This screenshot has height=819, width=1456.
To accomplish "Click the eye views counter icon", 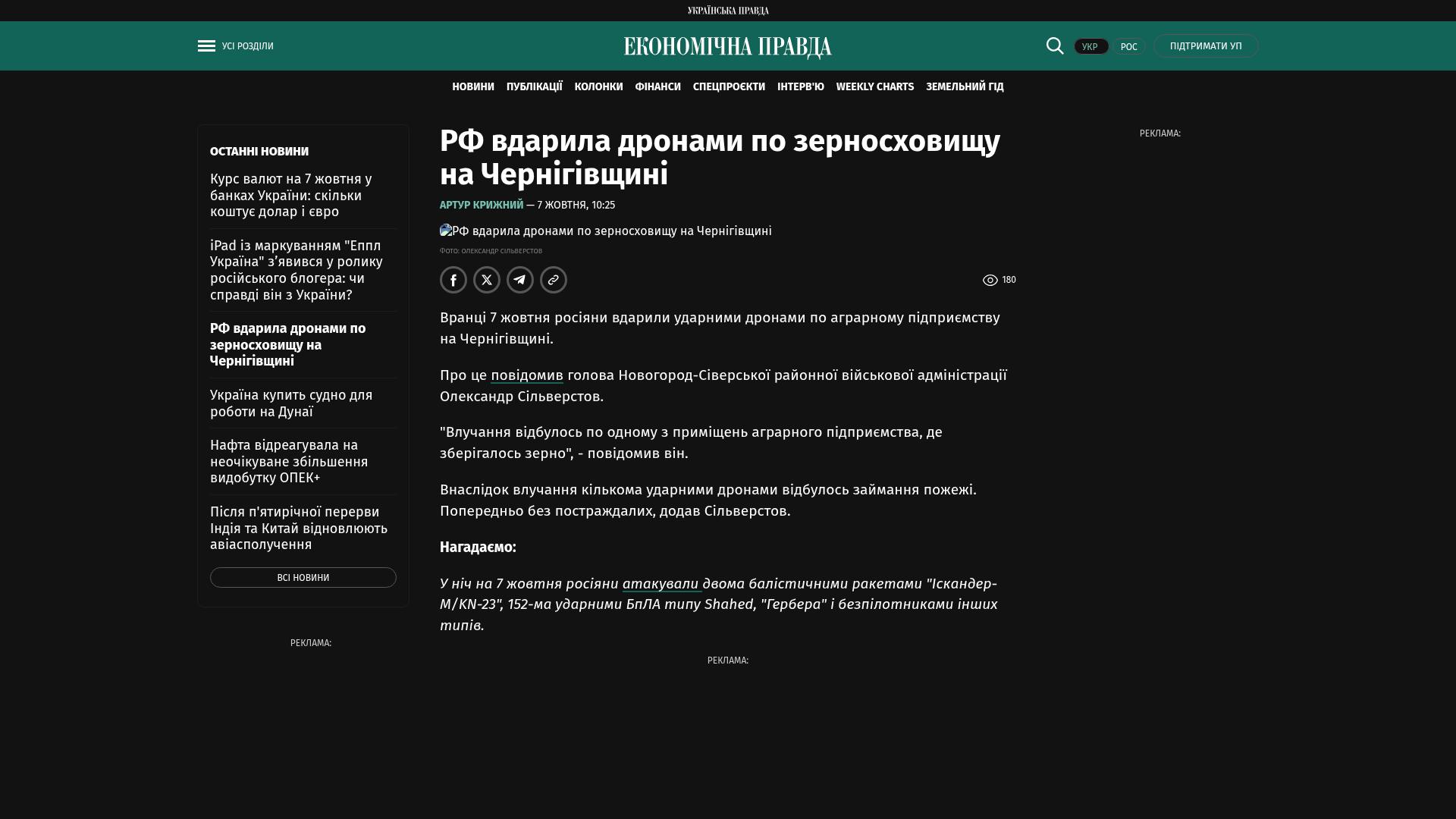I will pos(990,281).
